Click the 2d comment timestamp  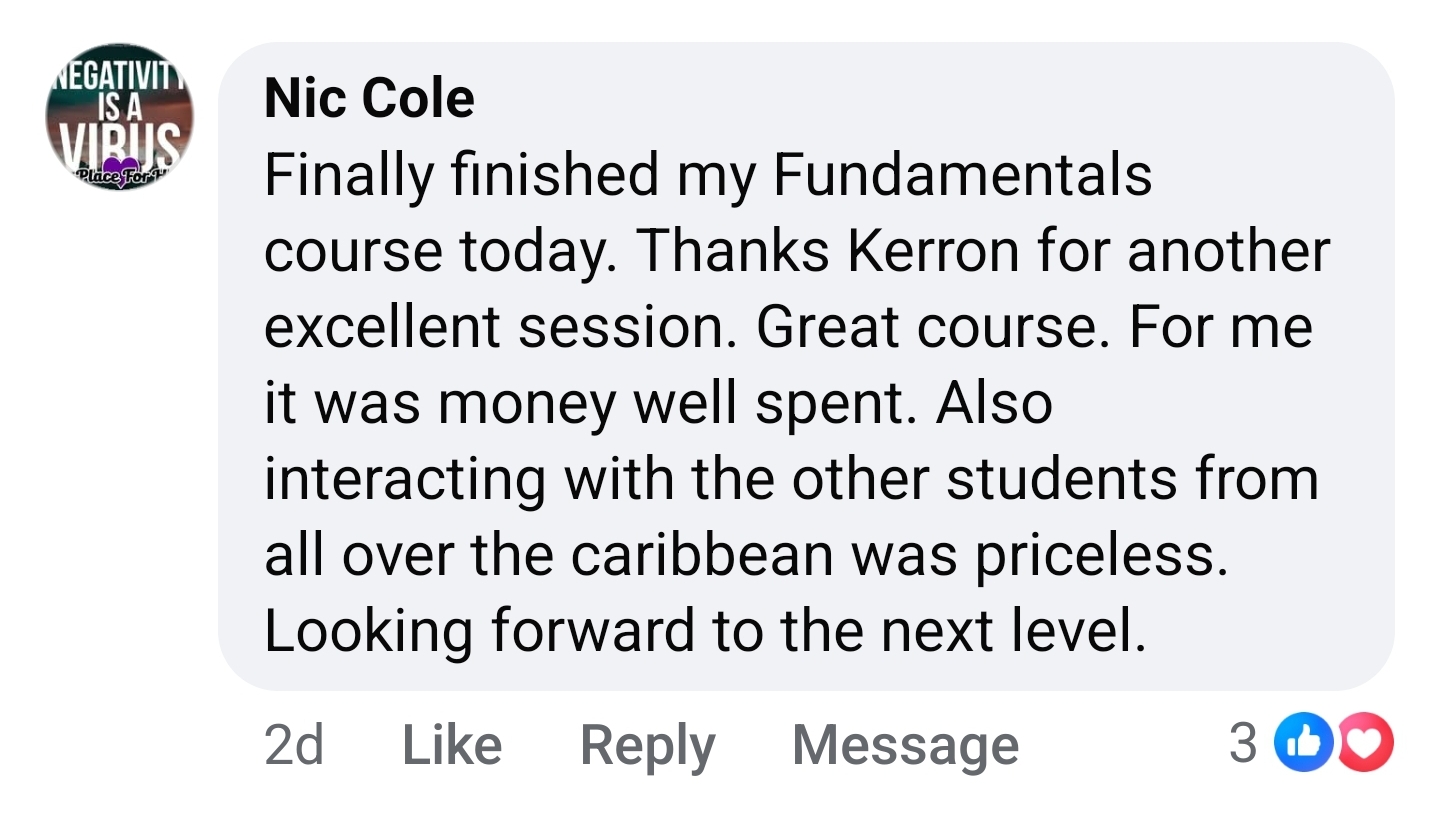pyautogui.click(x=294, y=745)
